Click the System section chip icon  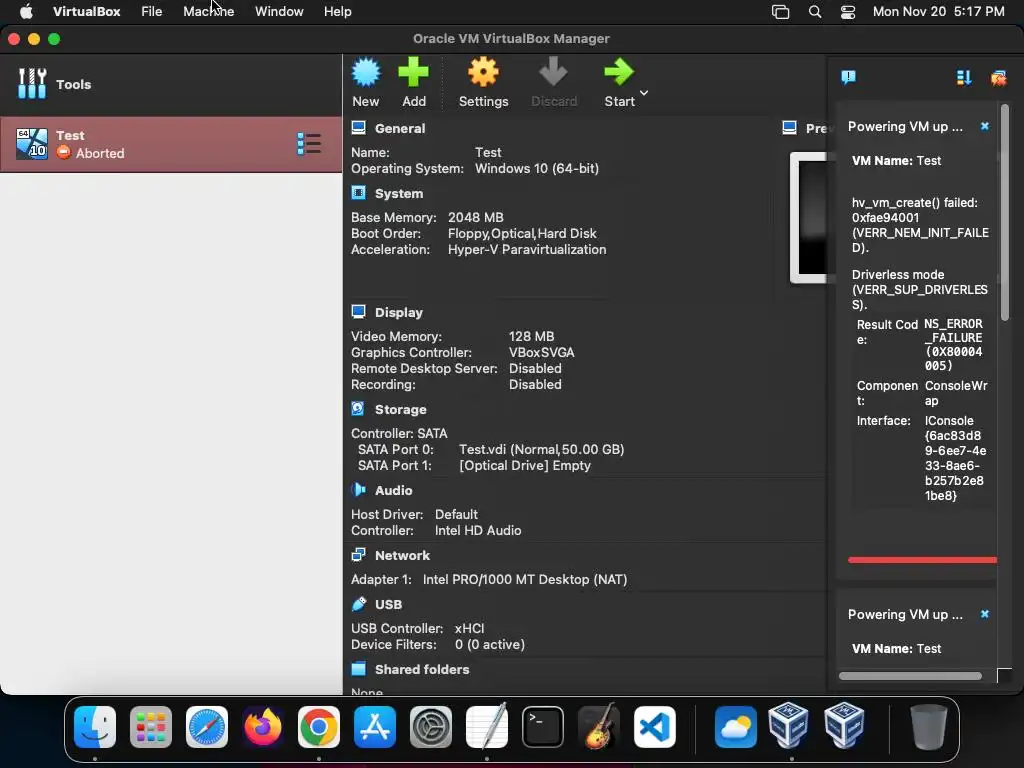coord(359,193)
